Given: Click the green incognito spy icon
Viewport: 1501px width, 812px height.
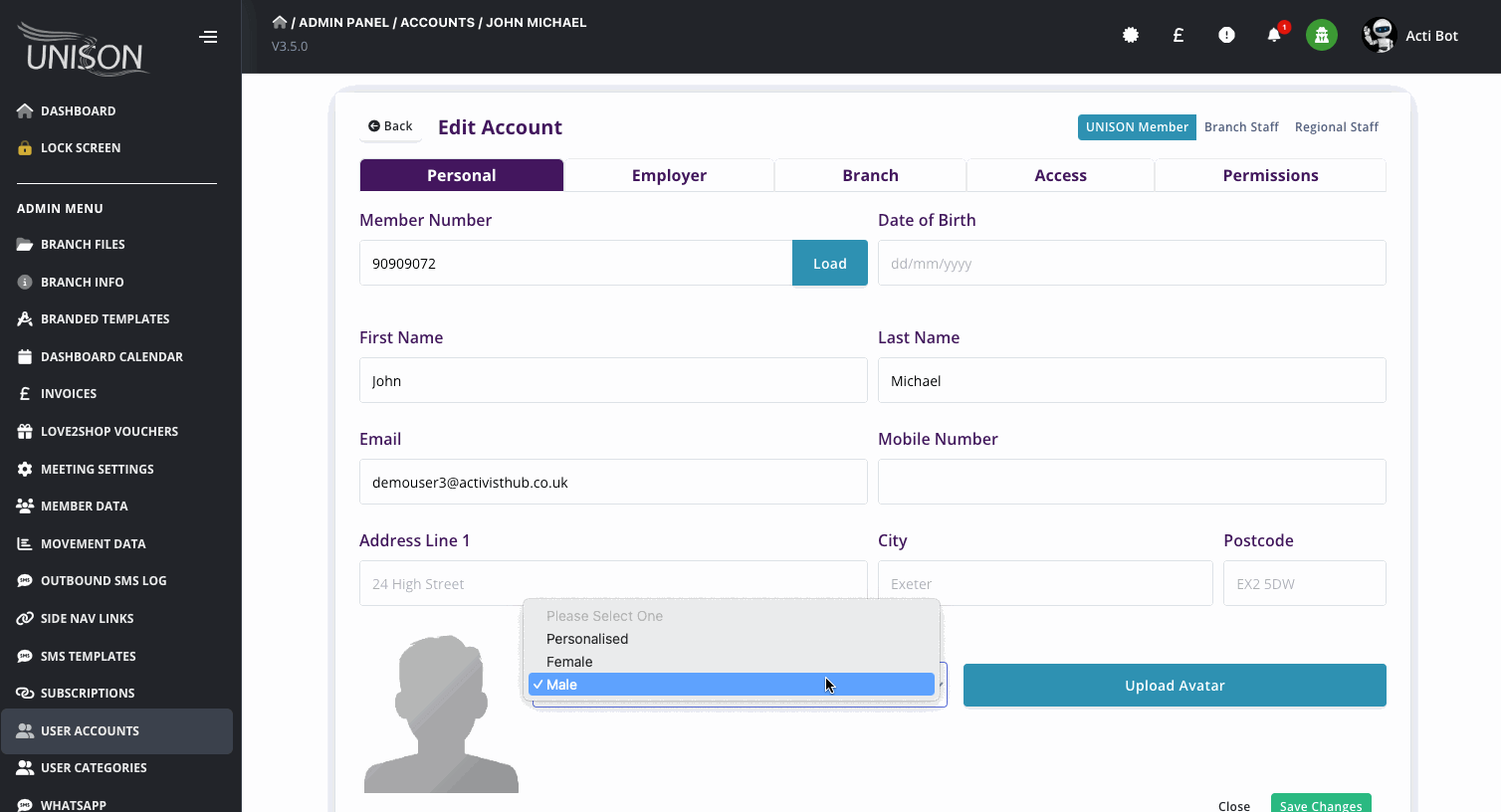Looking at the screenshot, I should [x=1322, y=35].
